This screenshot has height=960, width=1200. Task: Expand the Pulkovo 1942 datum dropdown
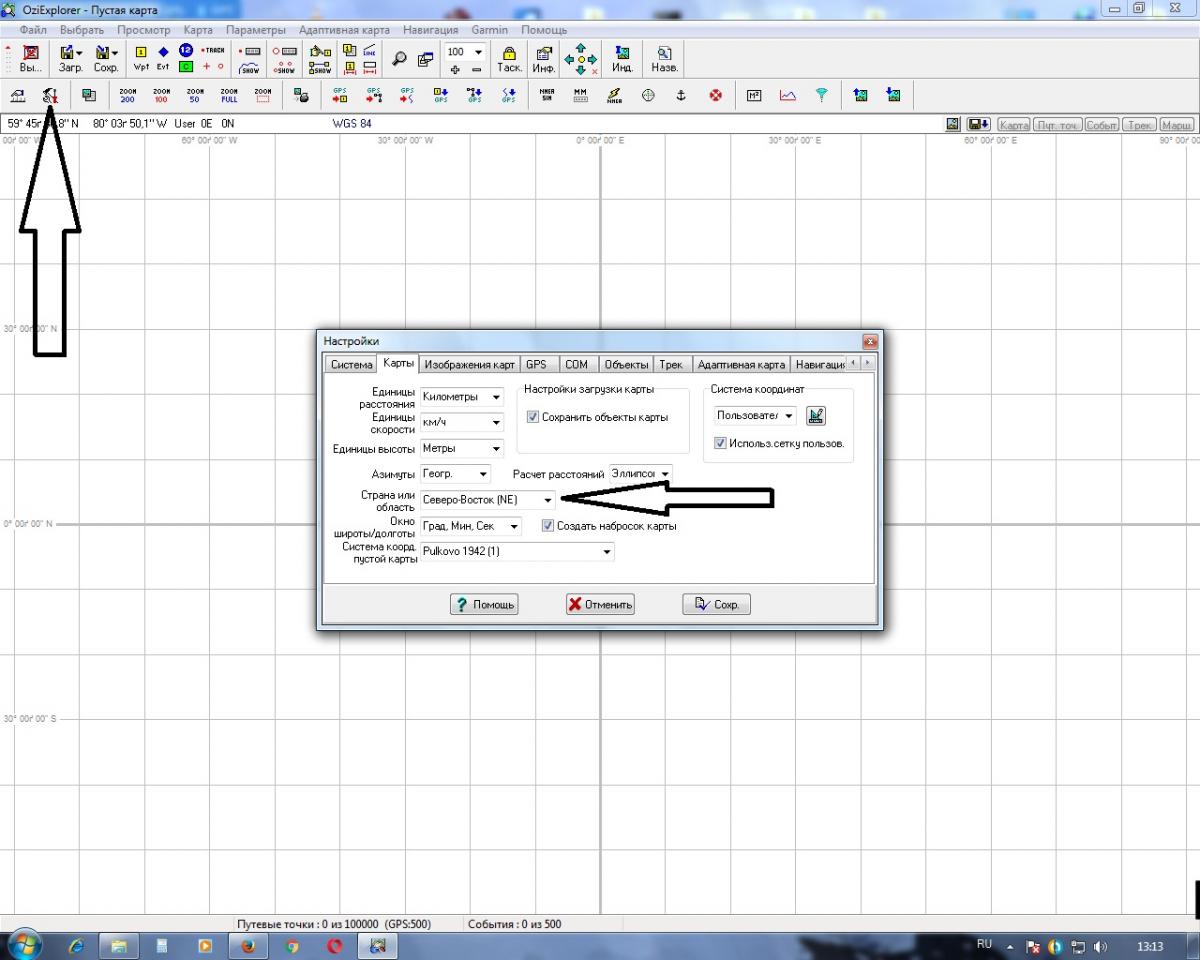[x=605, y=552]
